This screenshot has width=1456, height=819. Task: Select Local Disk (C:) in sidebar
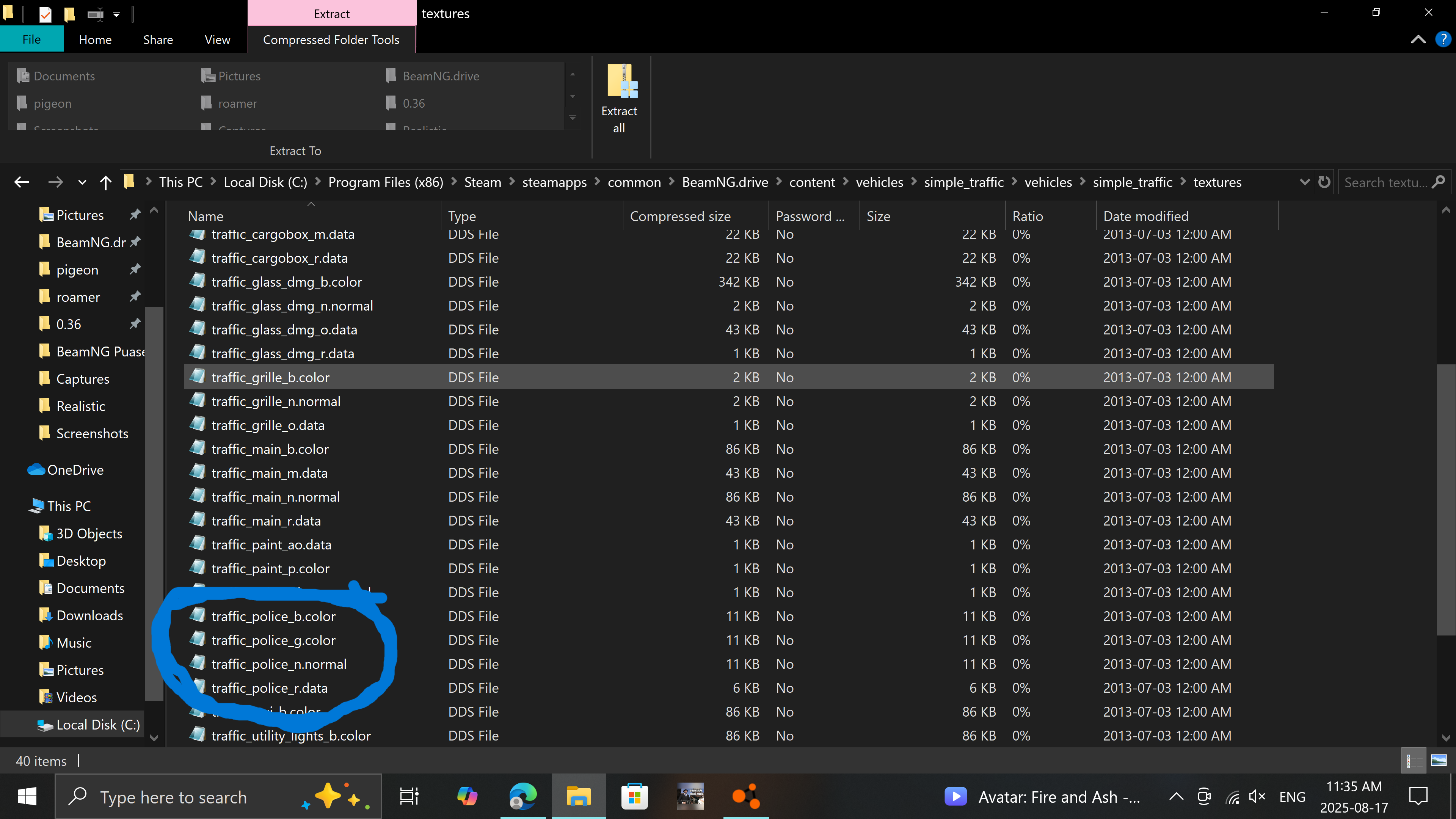[x=88, y=724]
